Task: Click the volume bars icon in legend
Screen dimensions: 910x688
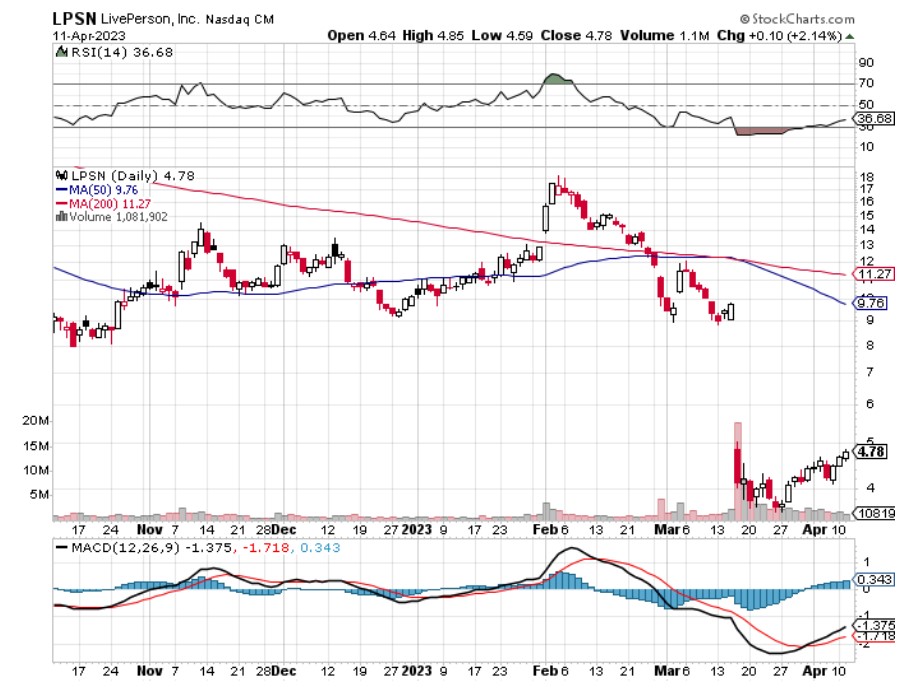Action: (x=60, y=214)
